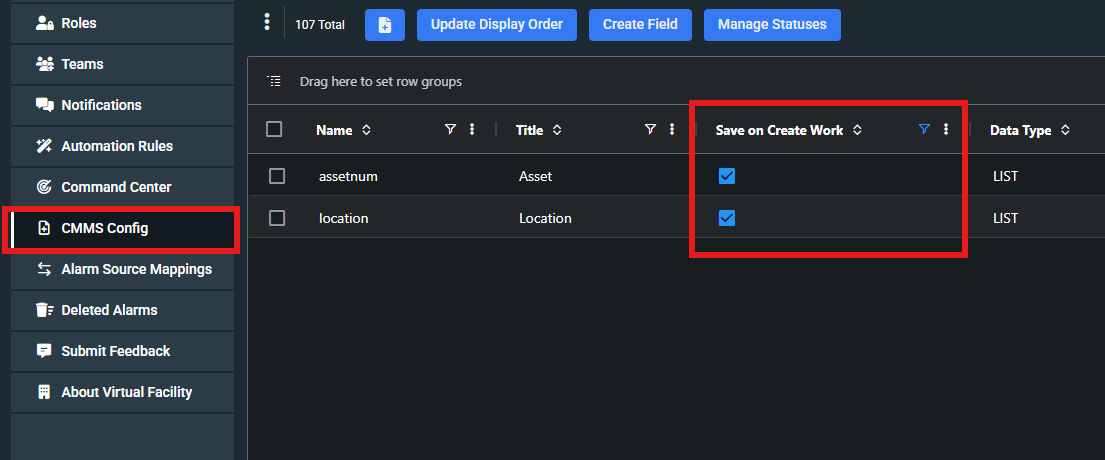Click the Drag here to set row groups area
The image size is (1105, 460).
pyautogui.click(x=381, y=82)
